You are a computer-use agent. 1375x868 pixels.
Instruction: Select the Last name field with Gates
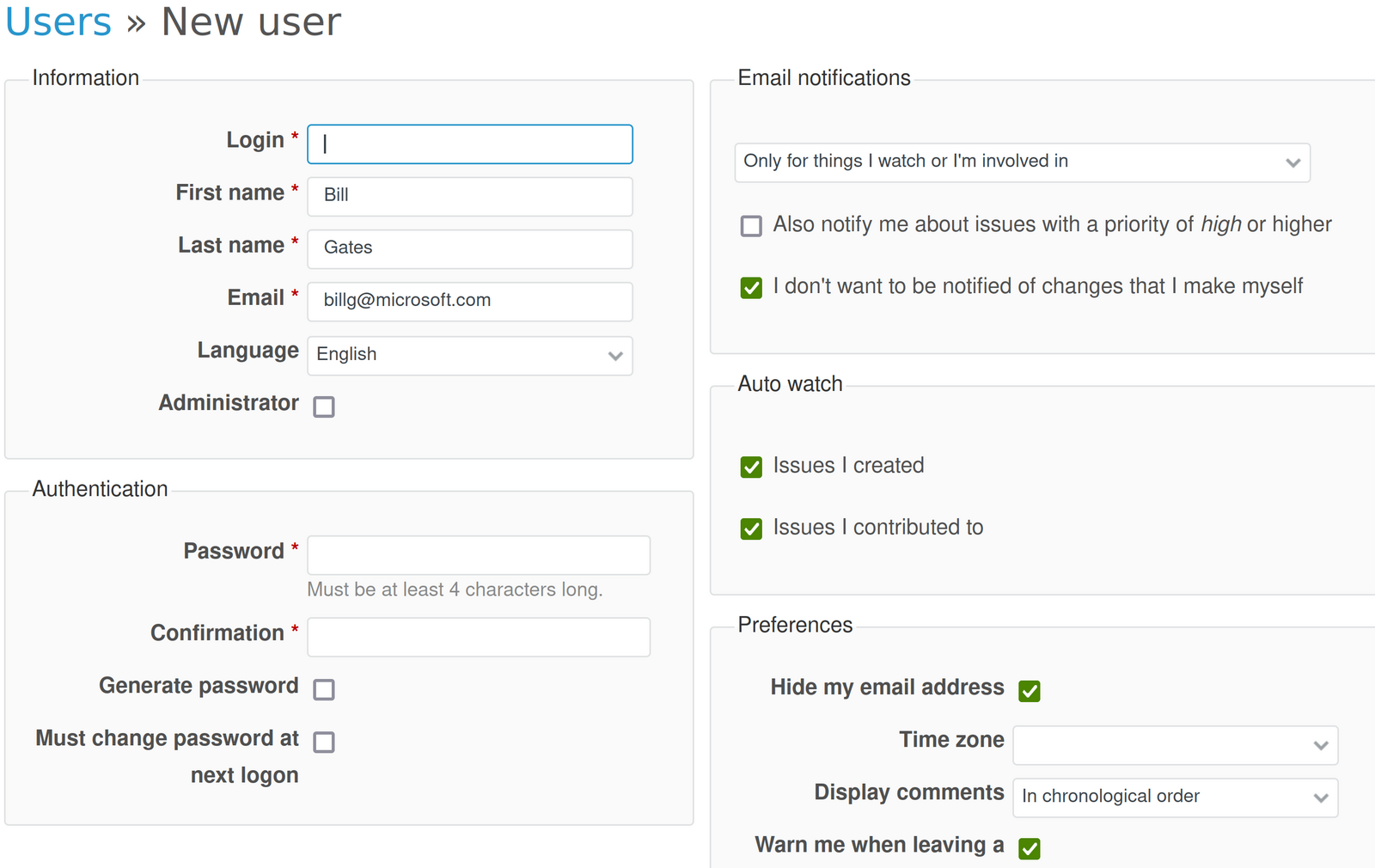(468, 248)
